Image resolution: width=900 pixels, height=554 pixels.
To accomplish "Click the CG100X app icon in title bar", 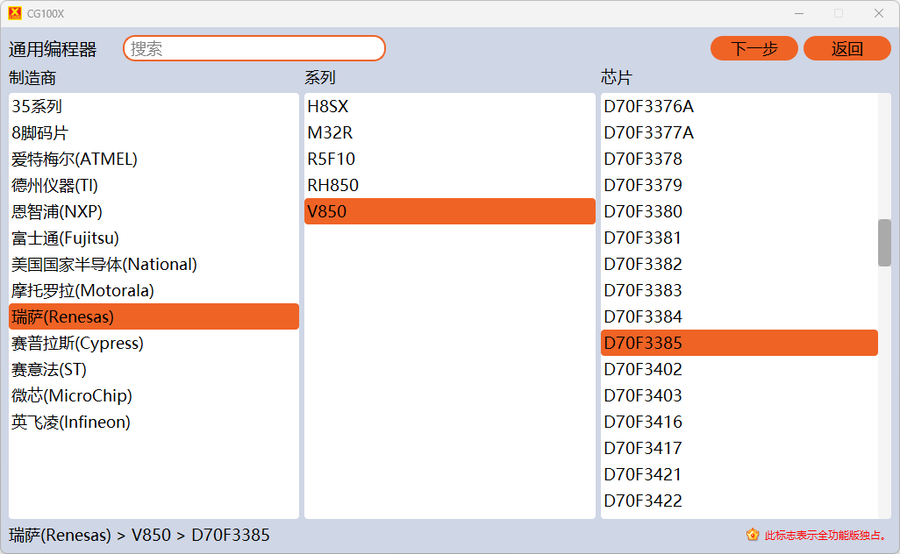I will pyautogui.click(x=14, y=13).
